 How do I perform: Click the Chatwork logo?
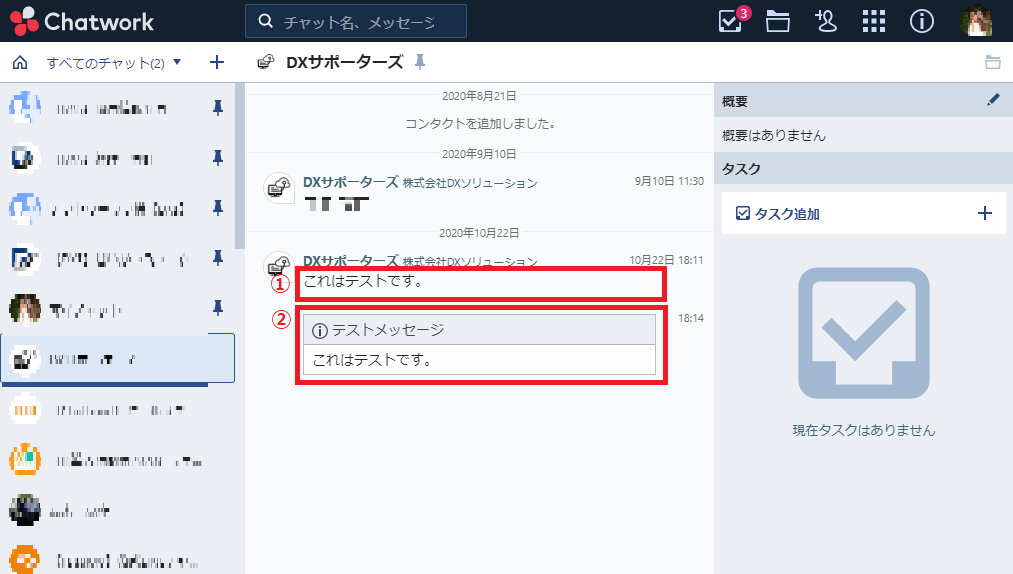(82, 21)
